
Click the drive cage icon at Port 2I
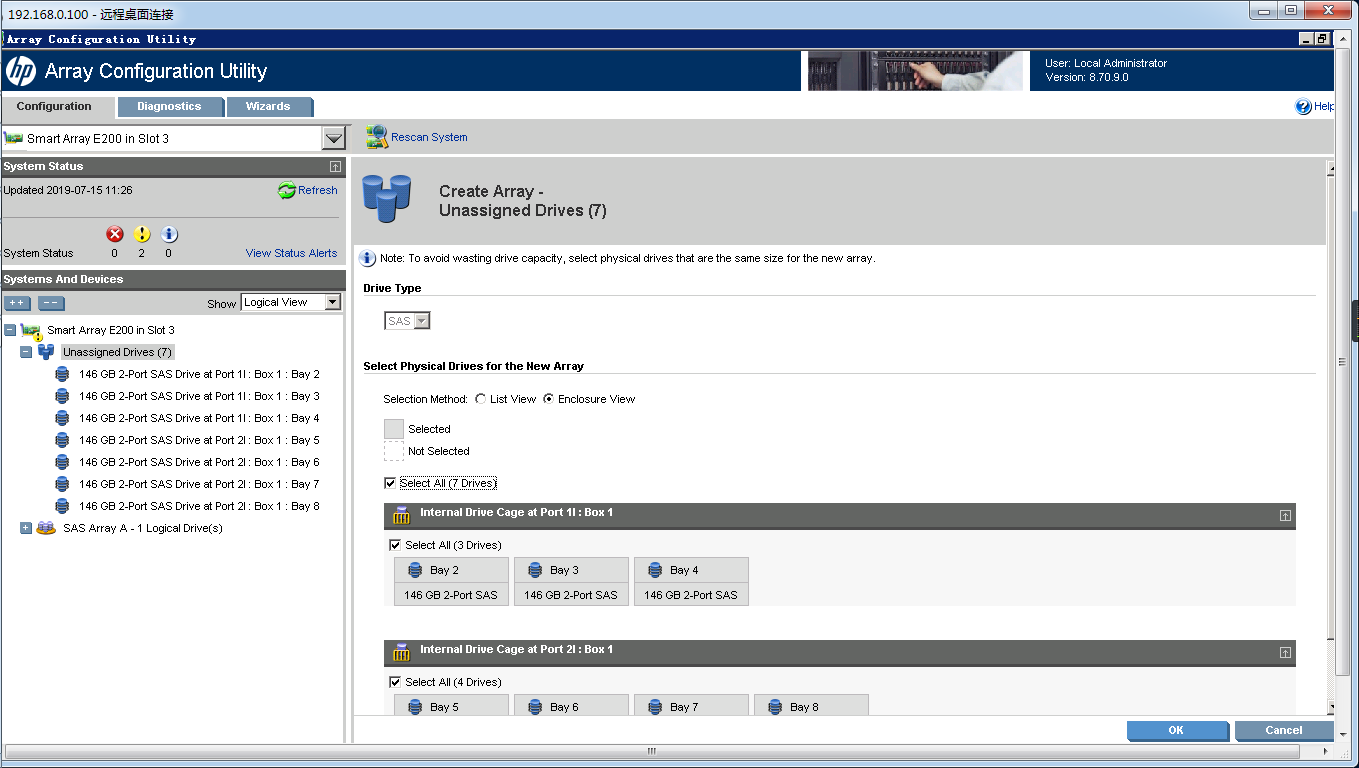[x=402, y=653]
